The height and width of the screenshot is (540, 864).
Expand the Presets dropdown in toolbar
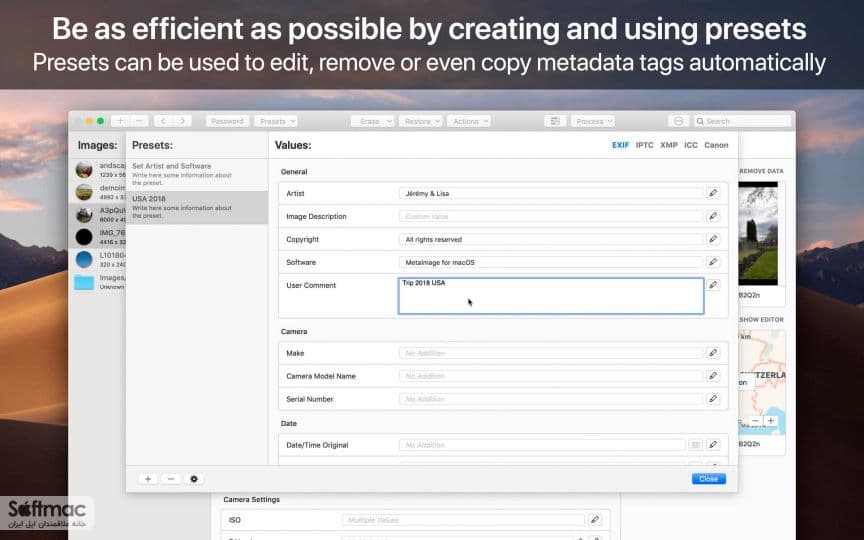[276, 121]
